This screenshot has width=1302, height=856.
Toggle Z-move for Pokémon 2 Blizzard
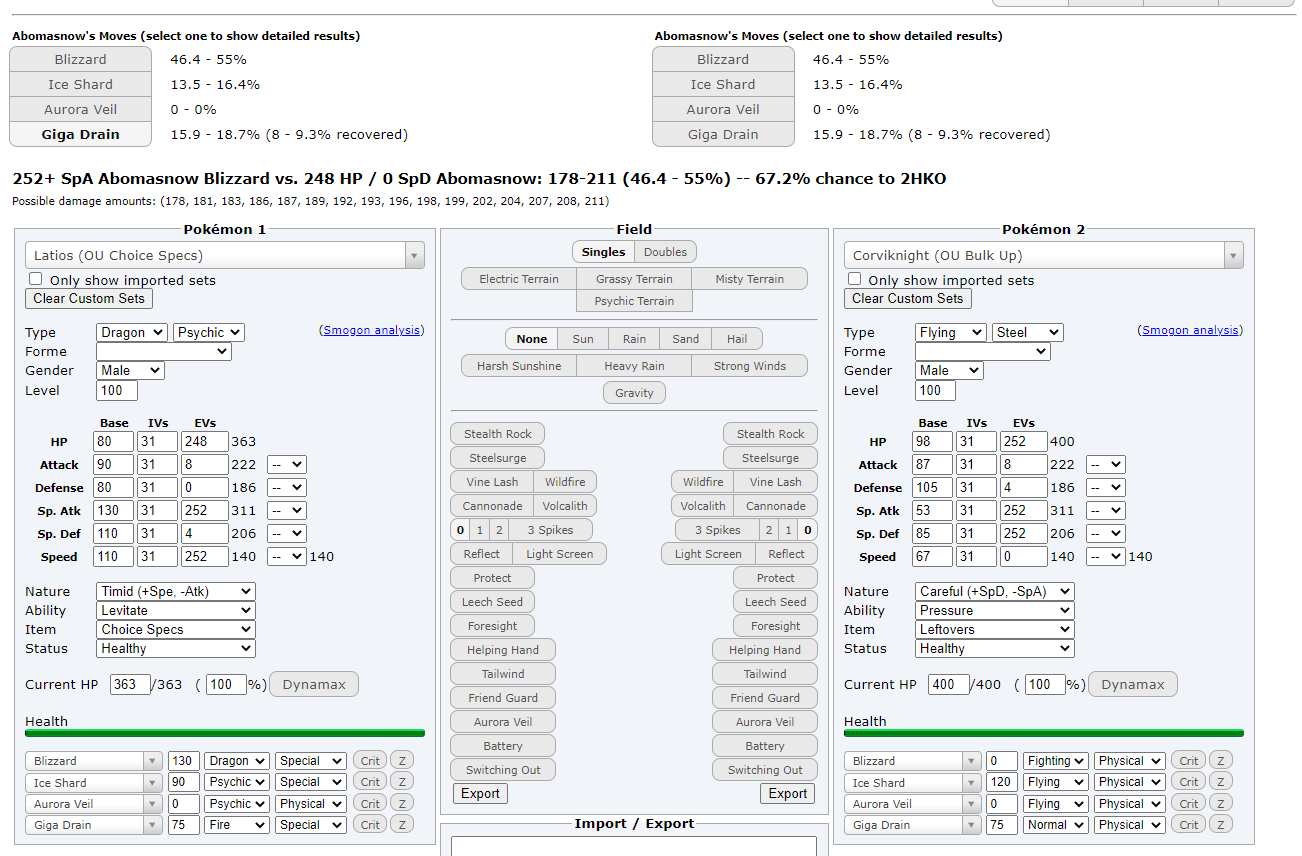pyautogui.click(x=1221, y=761)
